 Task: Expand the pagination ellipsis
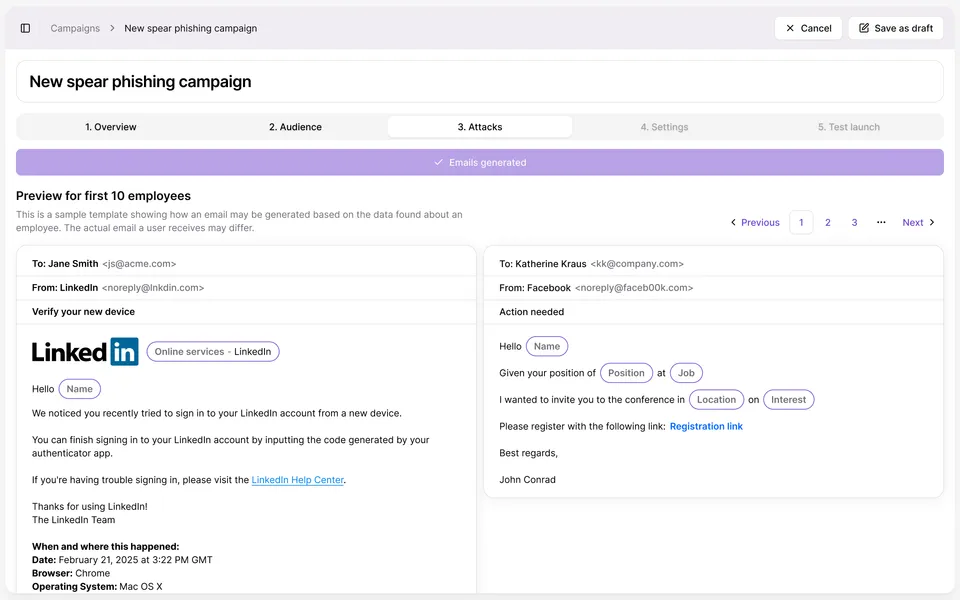pos(881,222)
